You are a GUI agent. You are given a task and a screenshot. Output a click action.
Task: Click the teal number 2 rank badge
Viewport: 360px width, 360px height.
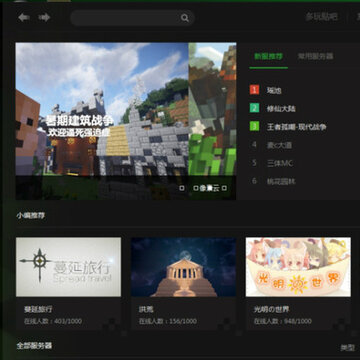[x=254, y=108]
